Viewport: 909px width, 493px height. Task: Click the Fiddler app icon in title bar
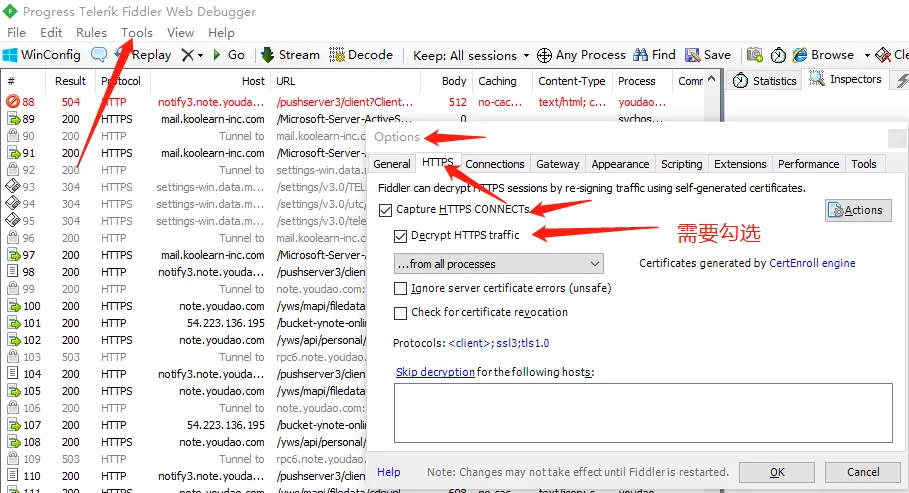9,11
